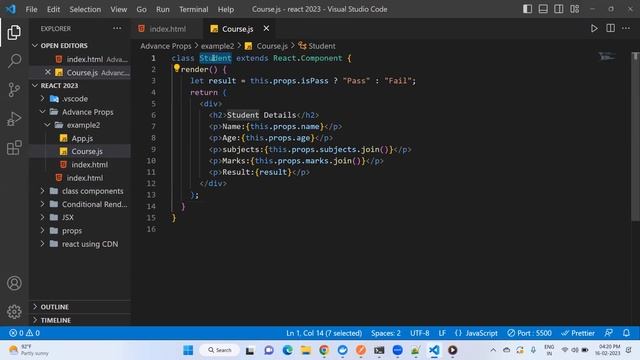Click example2 breadcrumb
640x360 pixels.
218,46
